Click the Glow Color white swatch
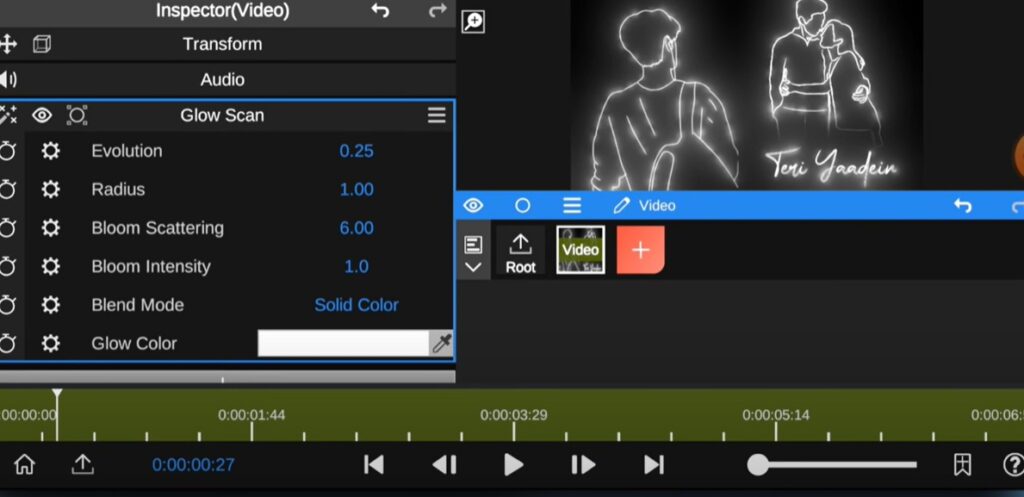Viewport: 1024px width, 497px height. 343,343
